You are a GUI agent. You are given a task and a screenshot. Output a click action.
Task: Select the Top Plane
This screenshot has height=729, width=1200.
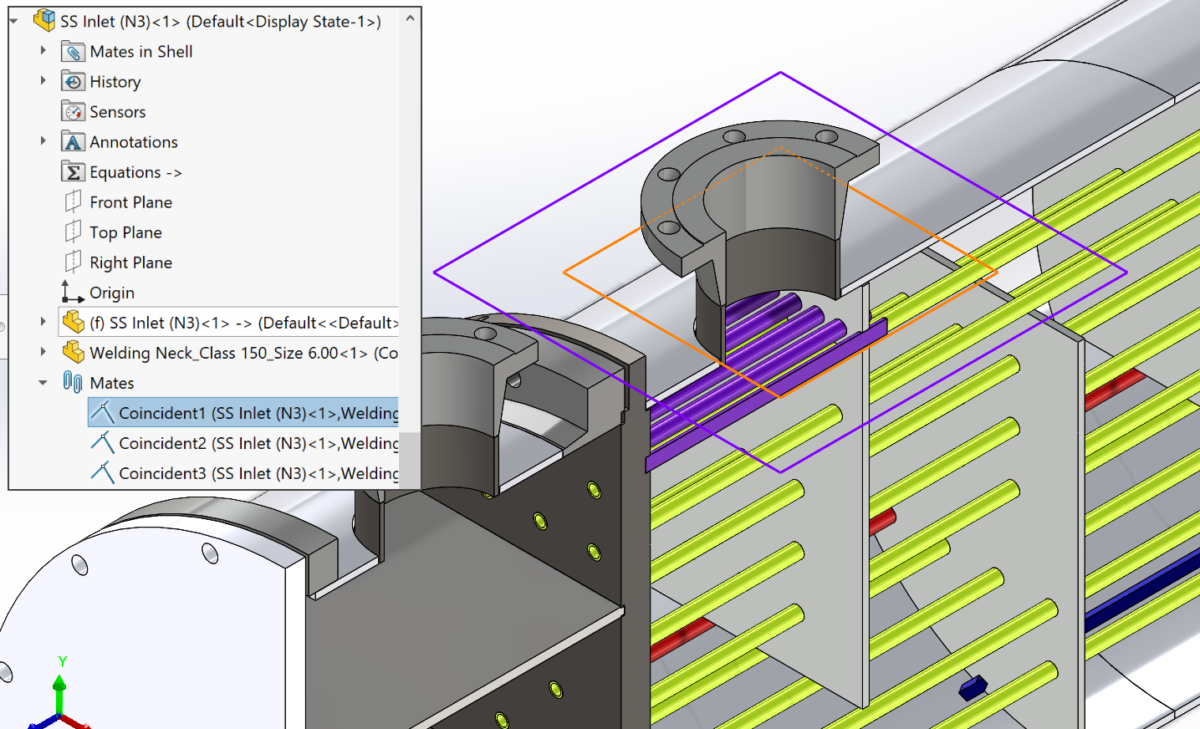pyautogui.click(x=126, y=231)
